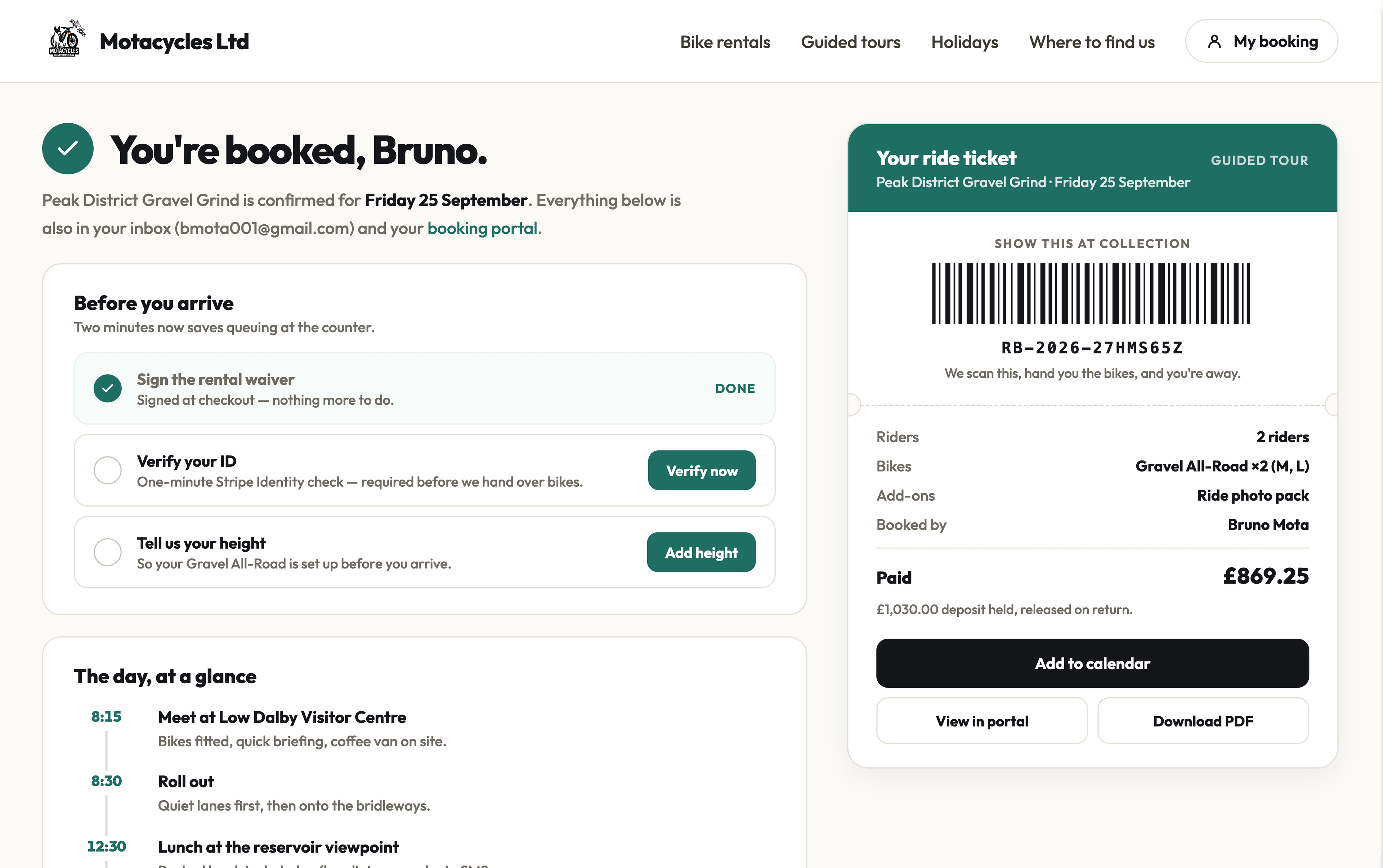Click the Motacycles bicycle logo icon

[67, 39]
